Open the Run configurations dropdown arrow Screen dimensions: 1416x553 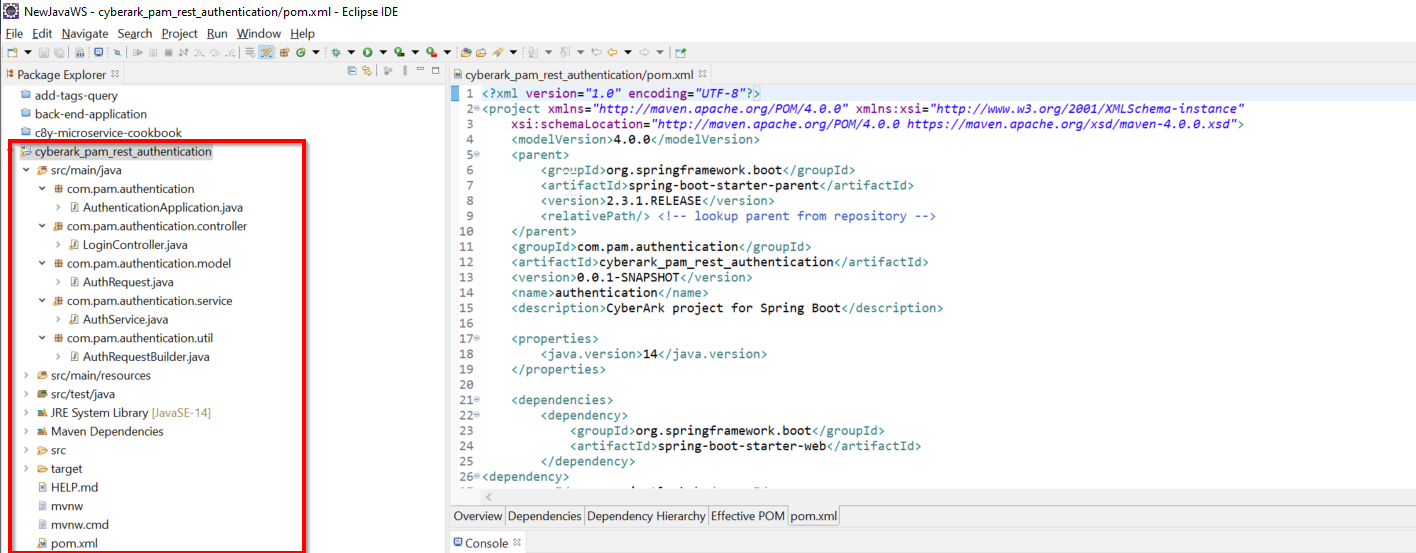383,52
